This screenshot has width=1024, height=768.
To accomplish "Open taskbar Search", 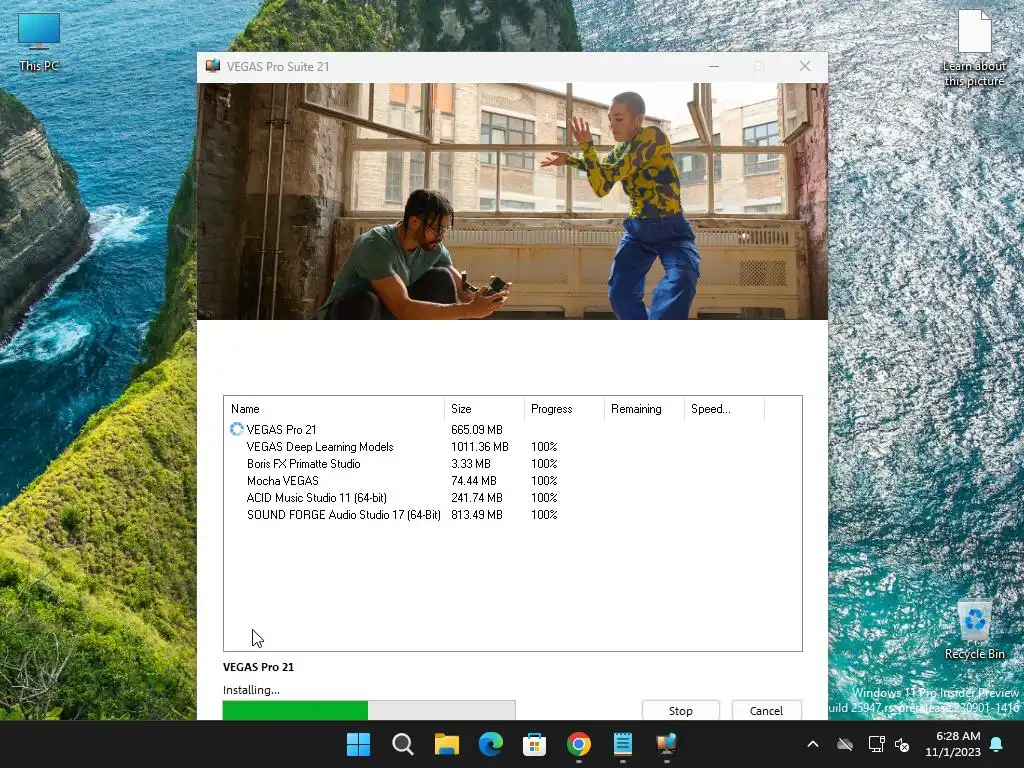I will pos(402,744).
